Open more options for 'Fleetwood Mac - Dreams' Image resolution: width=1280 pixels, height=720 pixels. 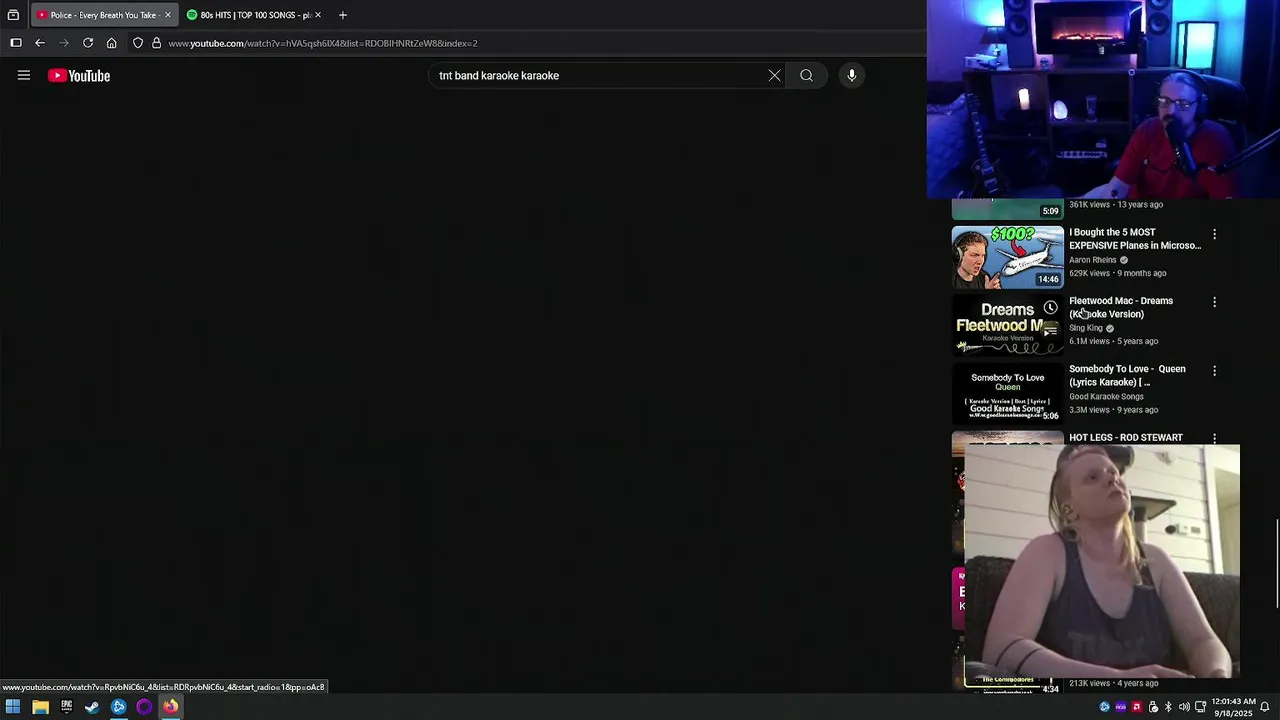1215,302
